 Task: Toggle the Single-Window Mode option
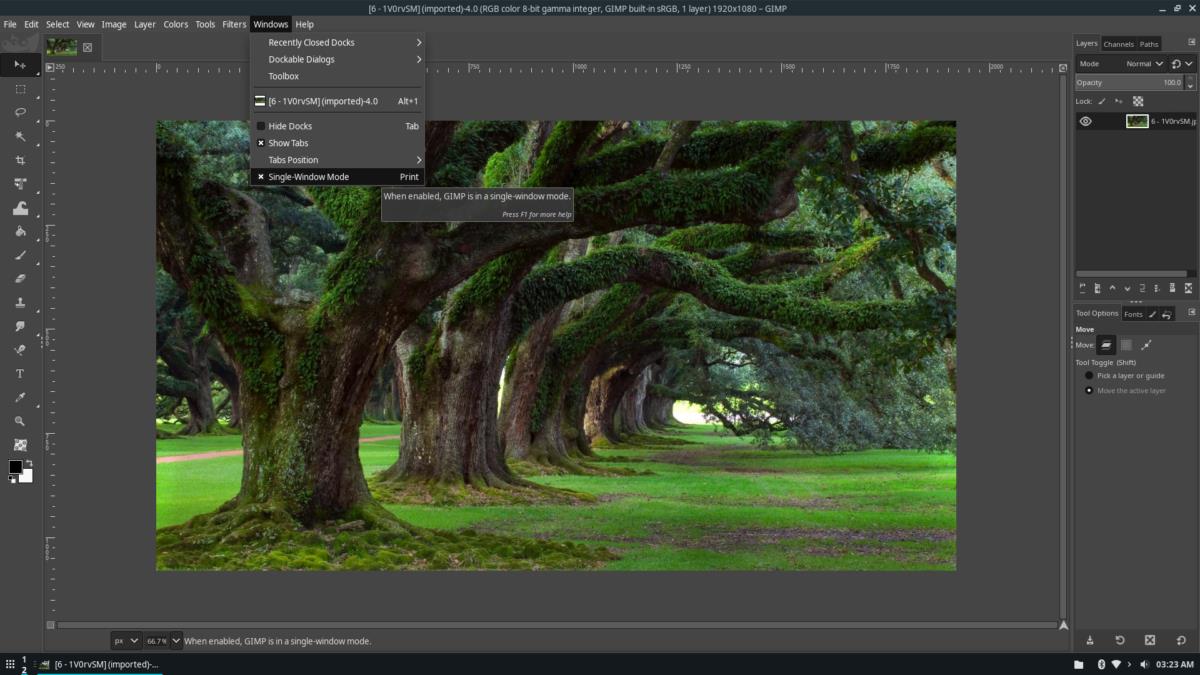[x=308, y=177]
